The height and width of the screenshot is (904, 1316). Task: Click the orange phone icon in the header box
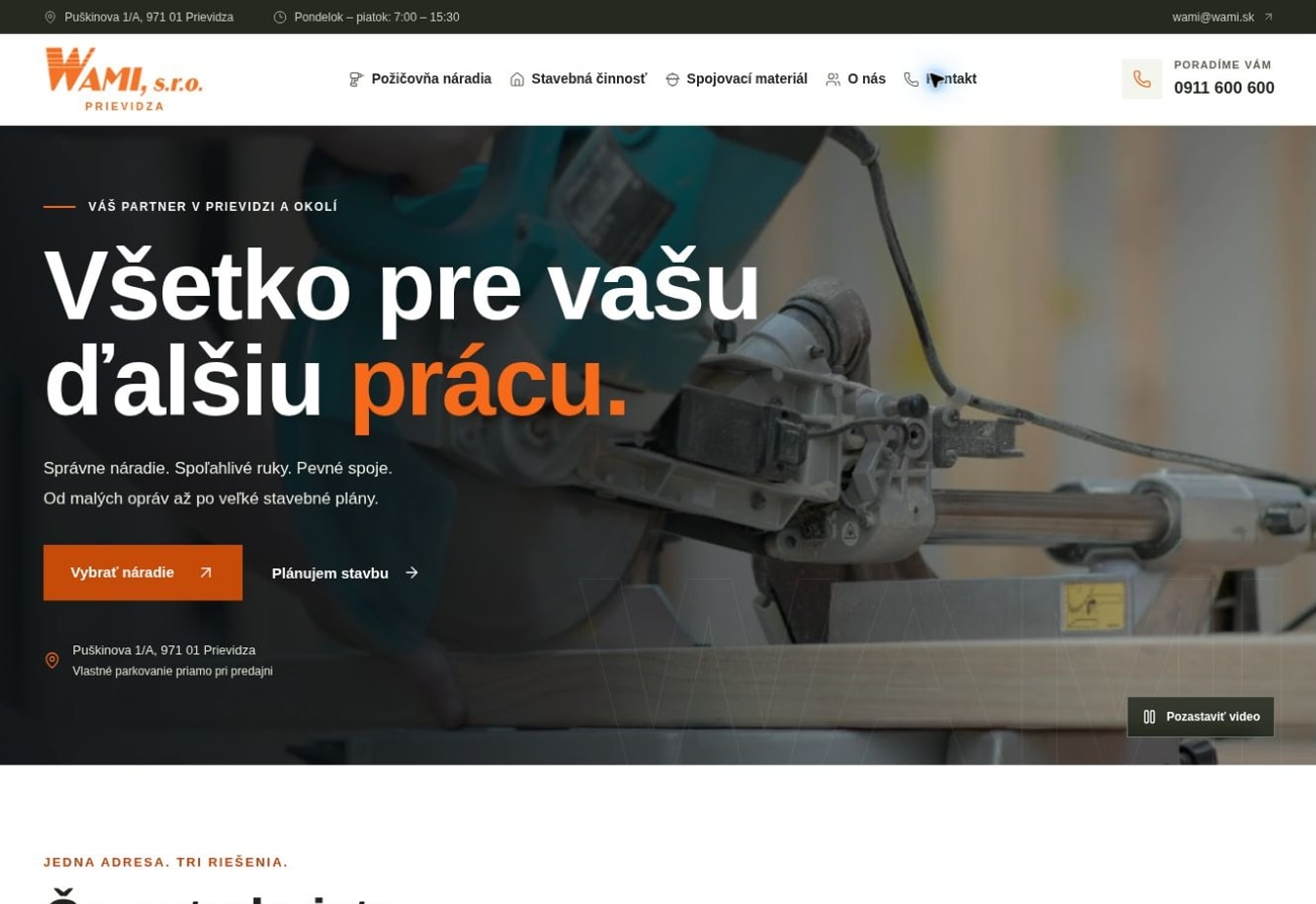[1142, 79]
